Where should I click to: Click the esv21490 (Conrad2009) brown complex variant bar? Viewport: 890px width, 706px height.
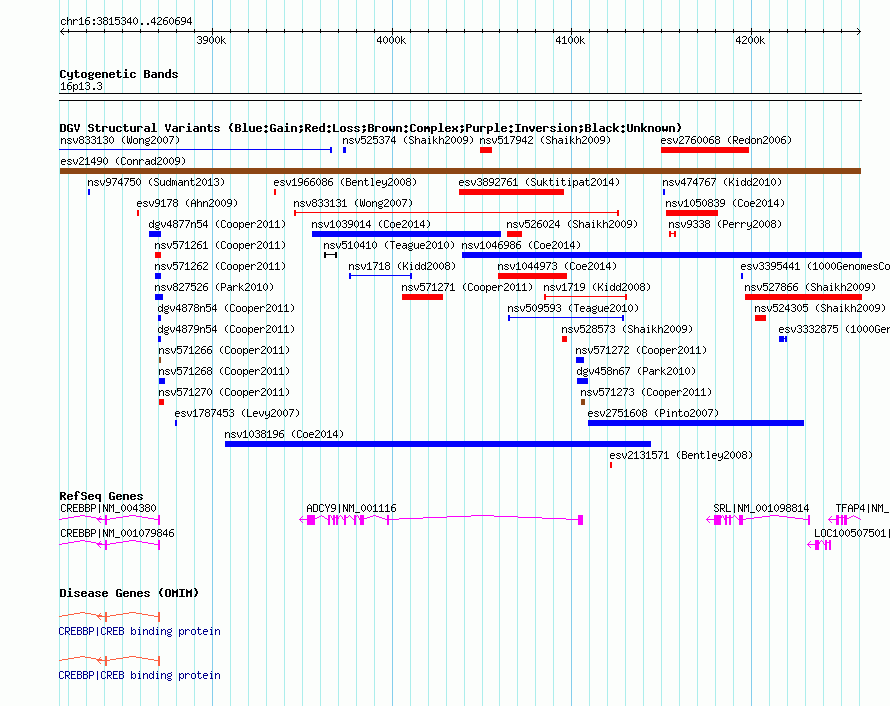tap(460, 171)
